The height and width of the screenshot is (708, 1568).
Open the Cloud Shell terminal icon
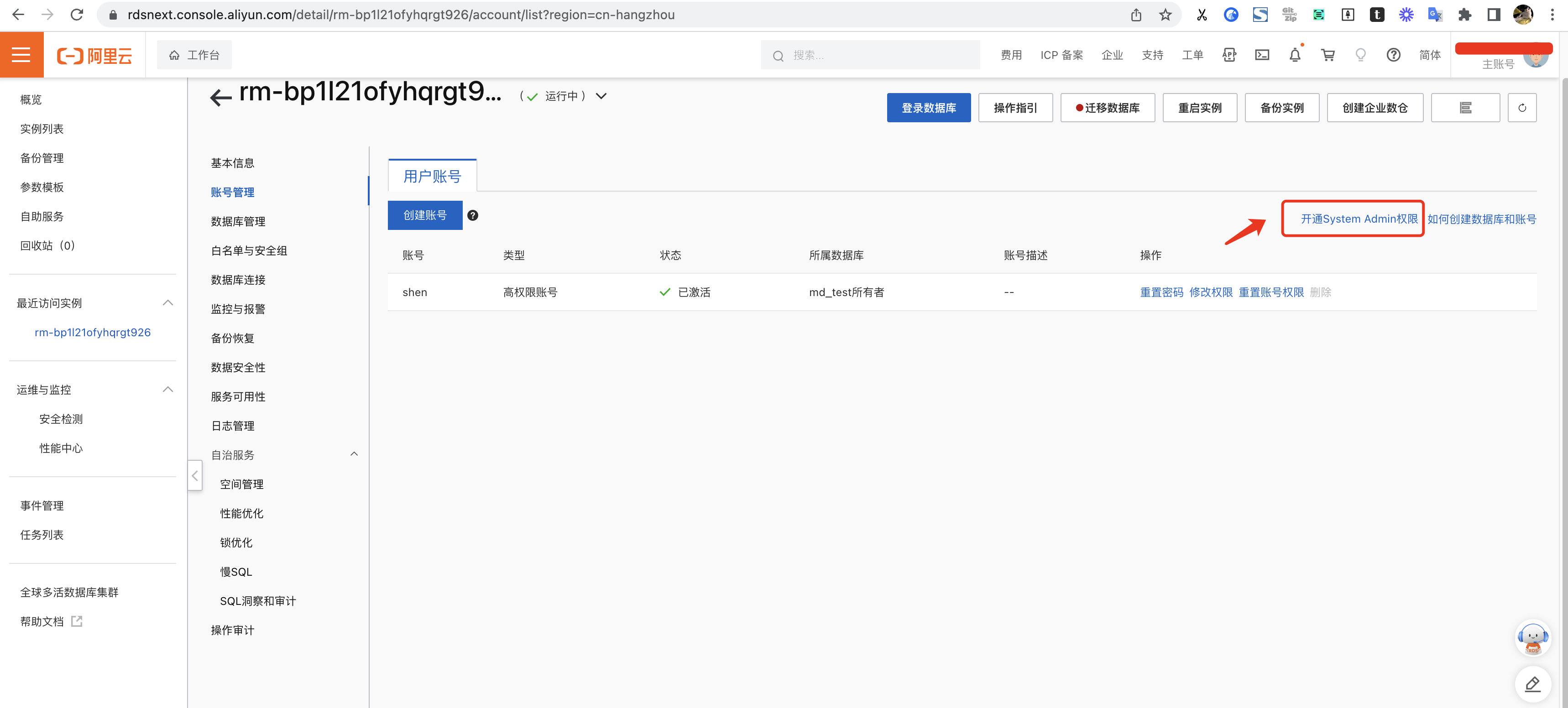click(1262, 55)
